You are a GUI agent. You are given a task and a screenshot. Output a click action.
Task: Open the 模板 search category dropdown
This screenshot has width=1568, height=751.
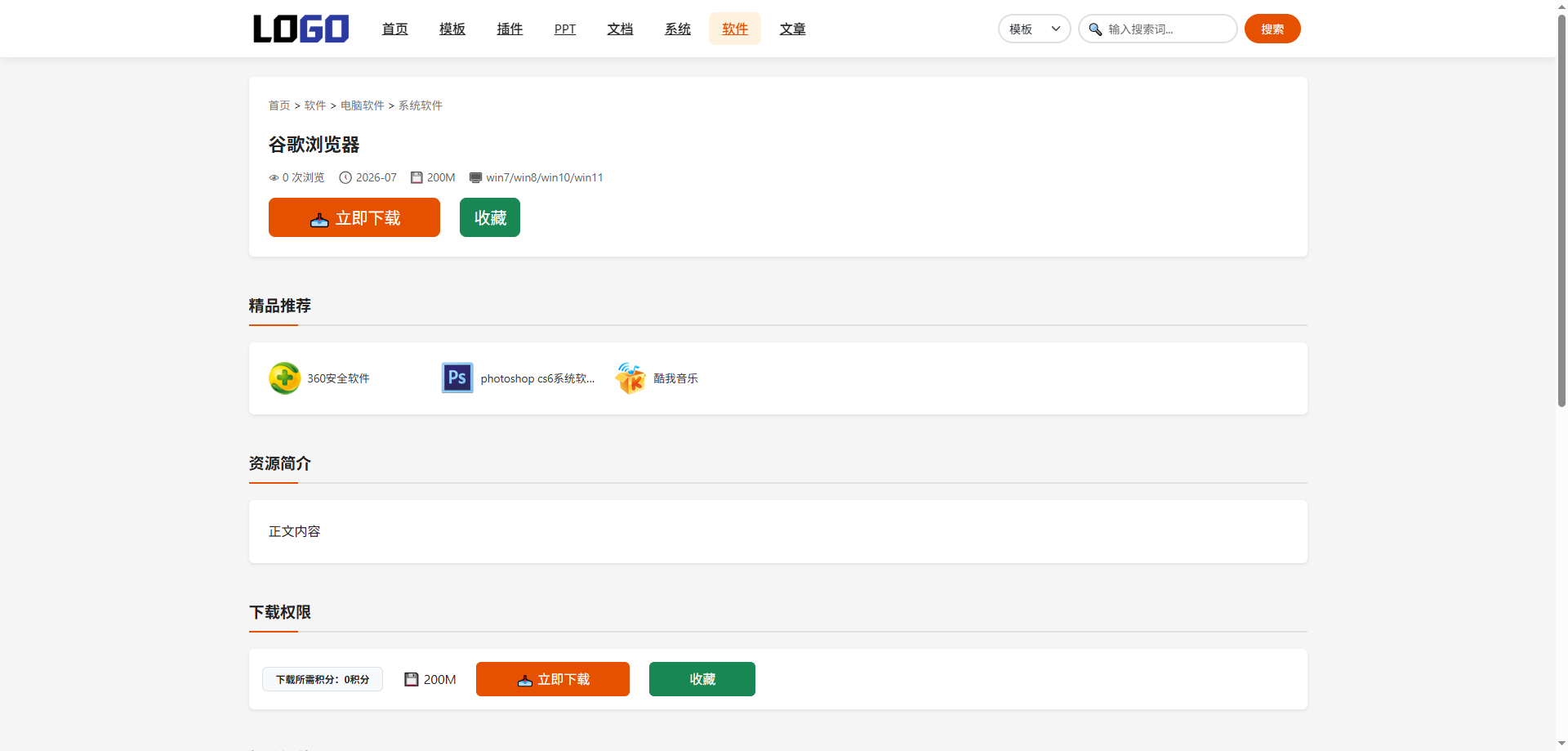pos(1034,29)
